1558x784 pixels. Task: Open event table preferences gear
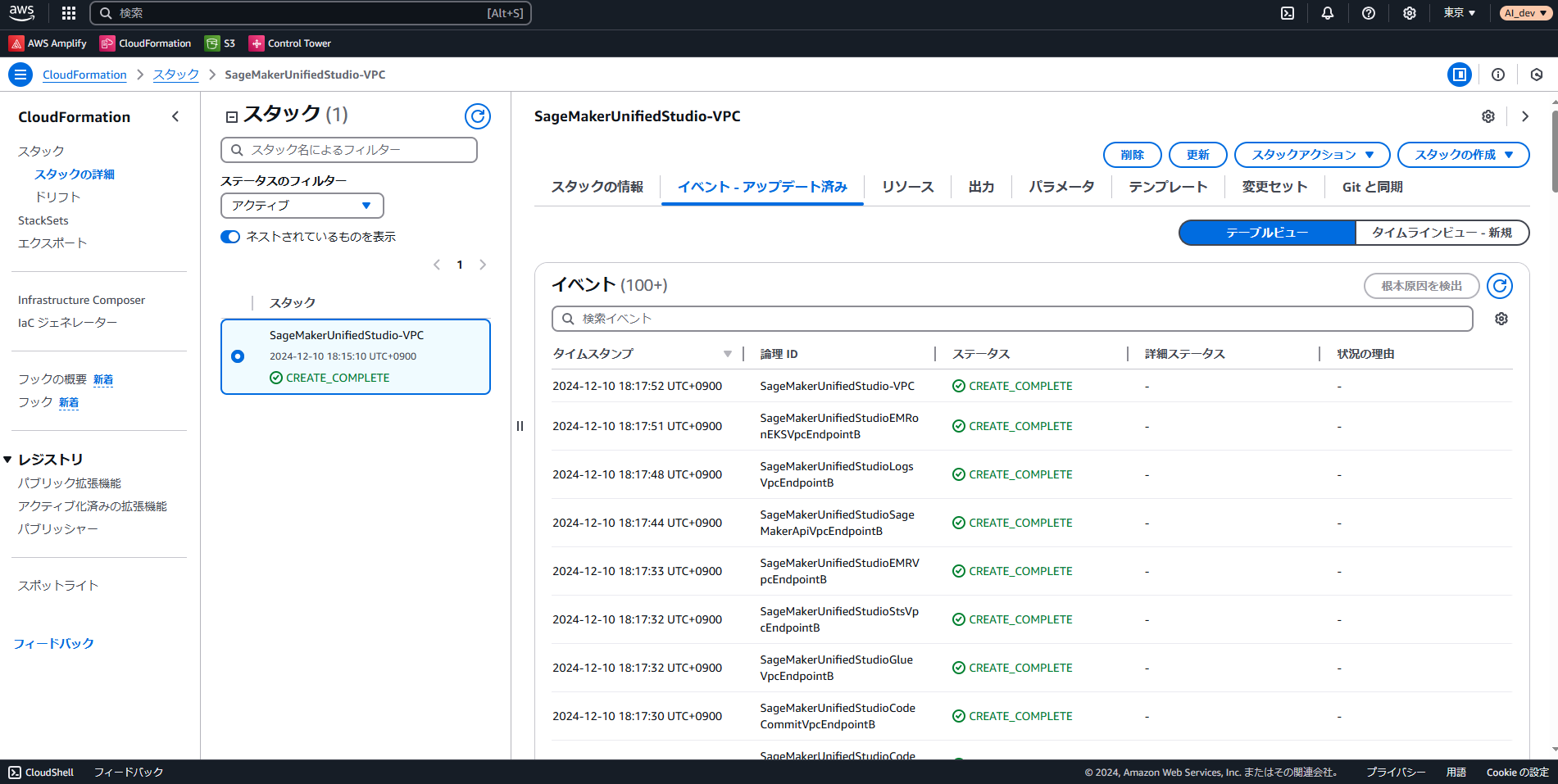(x=1501, y=319)
